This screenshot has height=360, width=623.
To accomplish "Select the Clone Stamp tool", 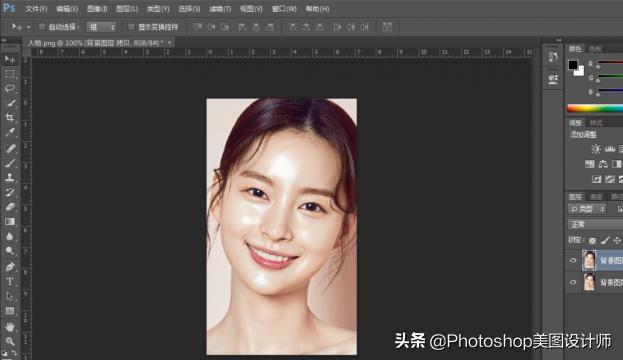I will coord(10,178).
